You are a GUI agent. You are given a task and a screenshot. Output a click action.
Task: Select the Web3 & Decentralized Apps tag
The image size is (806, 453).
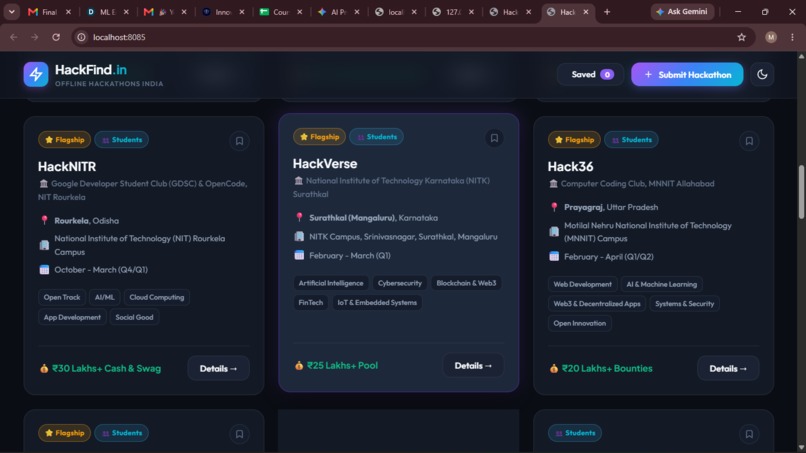coord(597,304)
